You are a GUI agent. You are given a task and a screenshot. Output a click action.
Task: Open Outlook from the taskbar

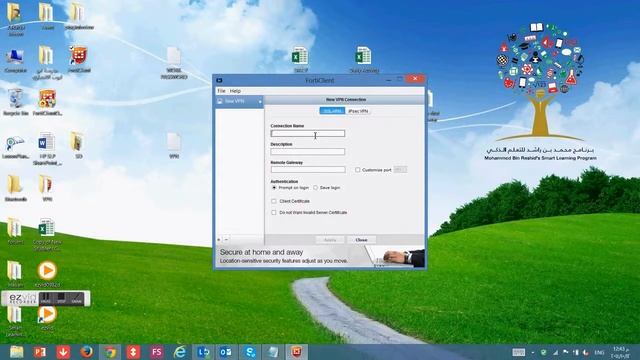226,352
